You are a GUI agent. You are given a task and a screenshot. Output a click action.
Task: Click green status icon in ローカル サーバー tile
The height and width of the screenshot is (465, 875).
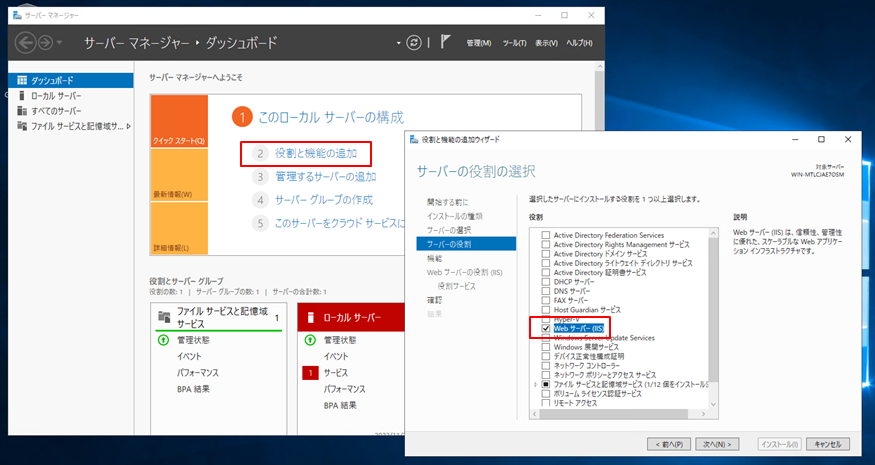pyautogui.click(x=310, y=340)
